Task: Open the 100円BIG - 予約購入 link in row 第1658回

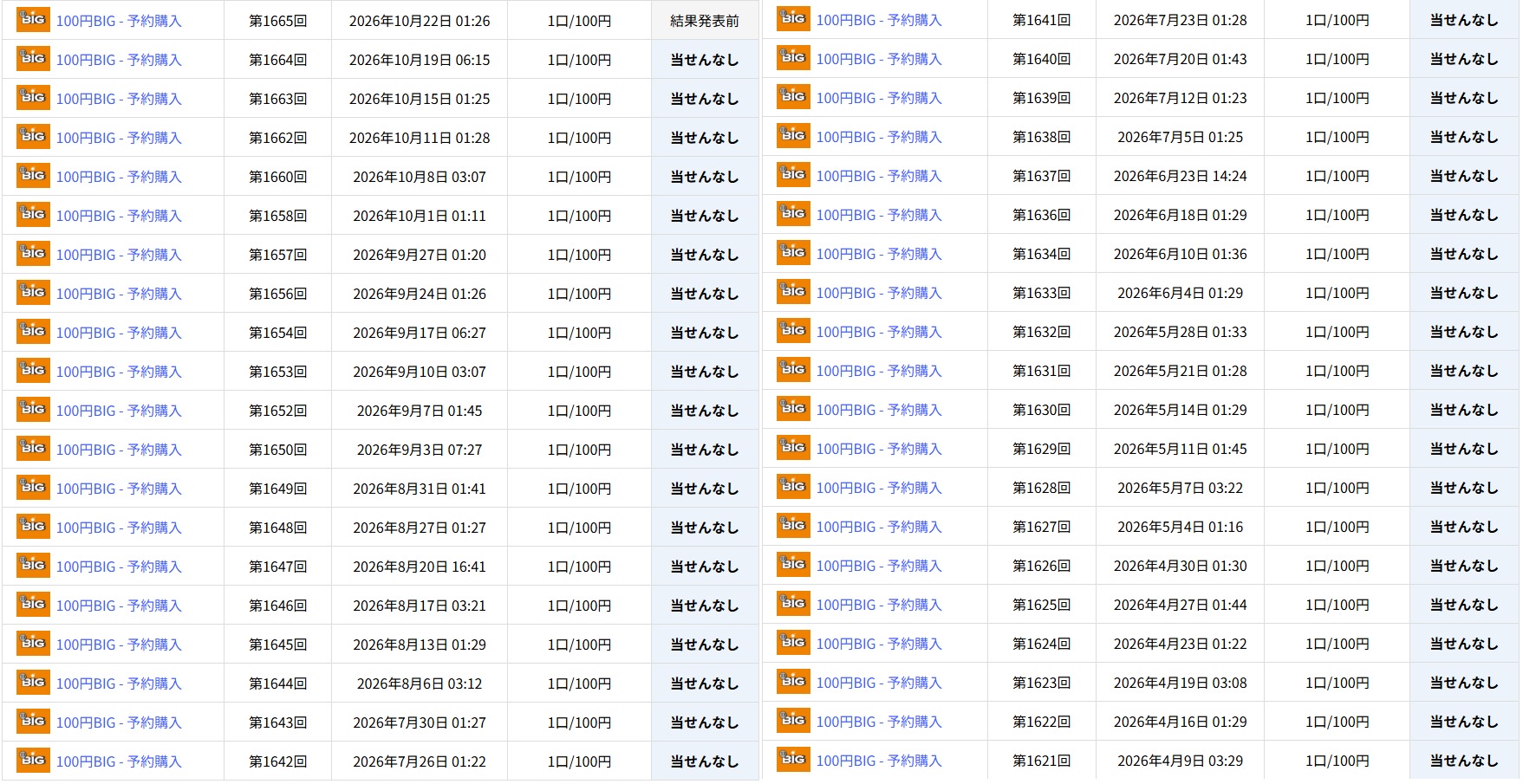Action: coord(119,216)
